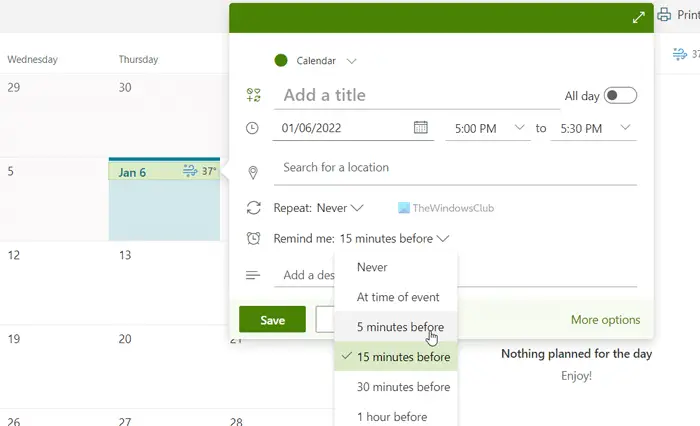Select day 20 in calendar
The width and height of the screenshot is (700, 426).
[125, 339]
